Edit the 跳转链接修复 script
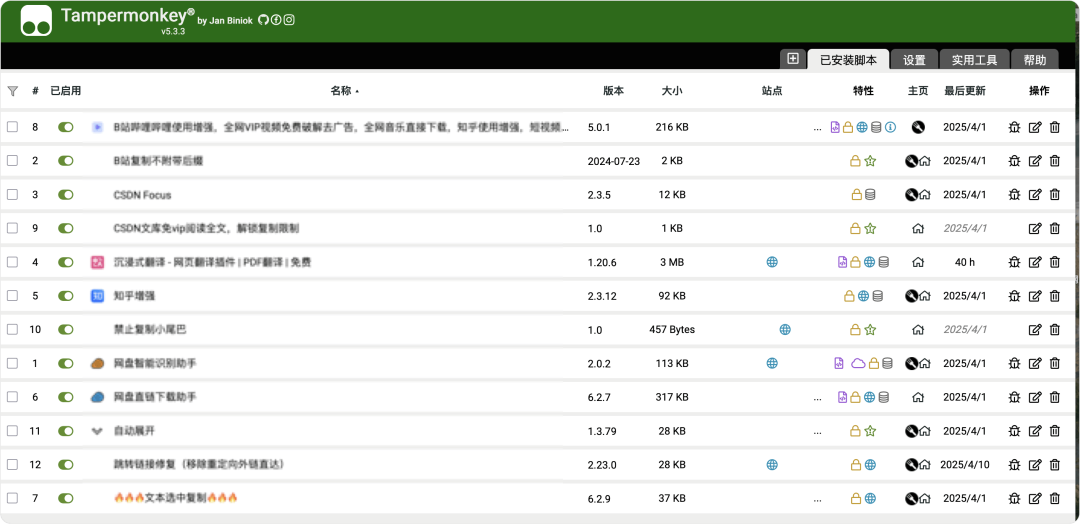 pos(1035,465)
